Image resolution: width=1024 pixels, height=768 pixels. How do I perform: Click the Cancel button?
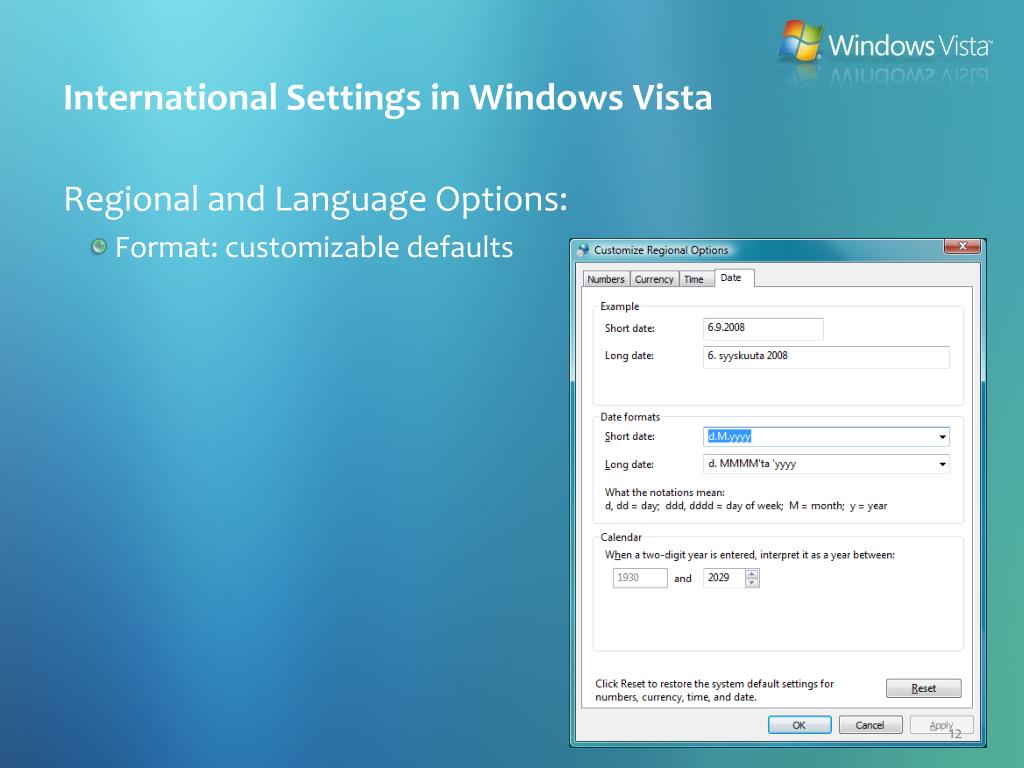pos(870,725)
